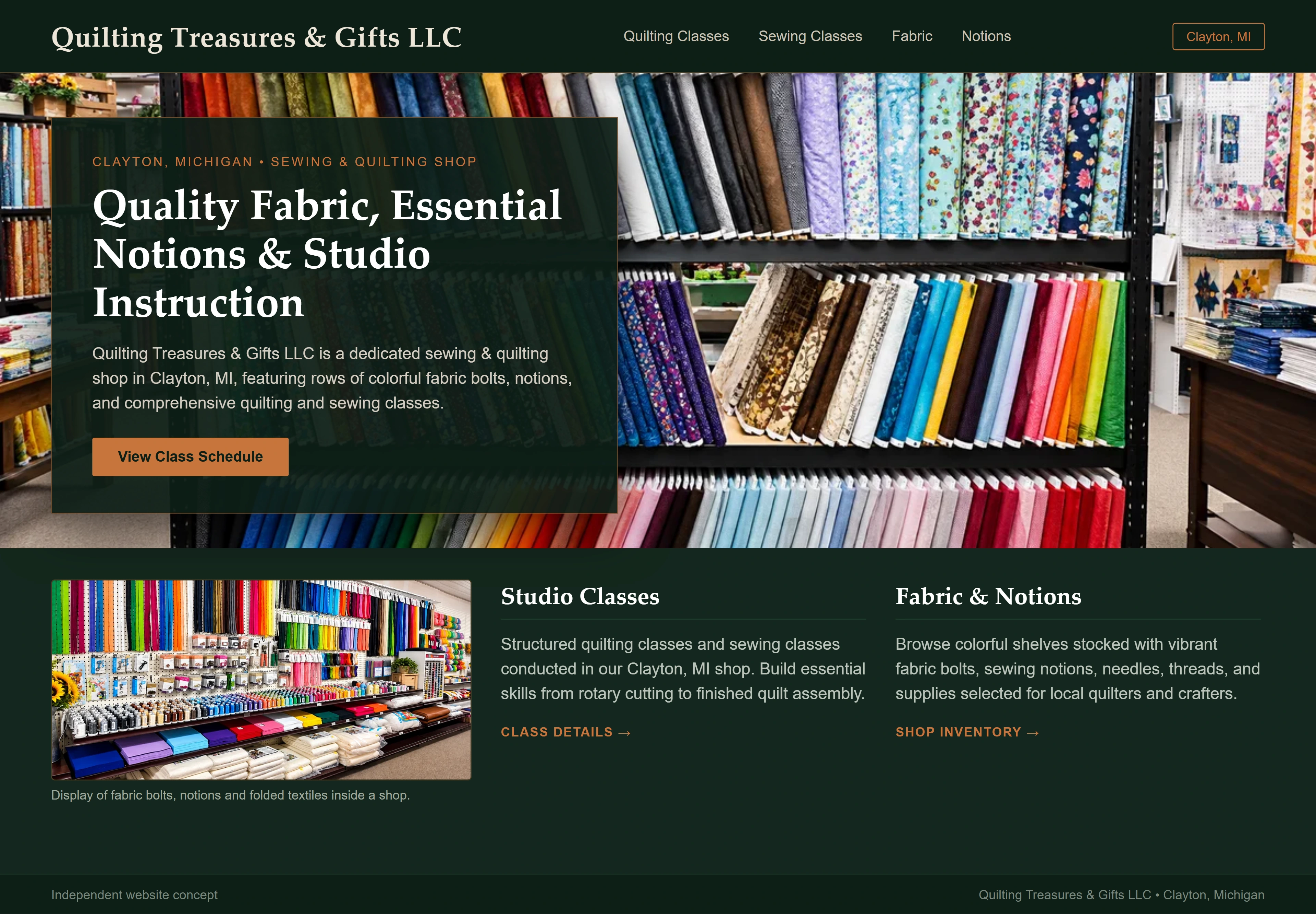Click the Studio Classes description paragraph
The image size is (1316, 914).
(x=683, y=668)
